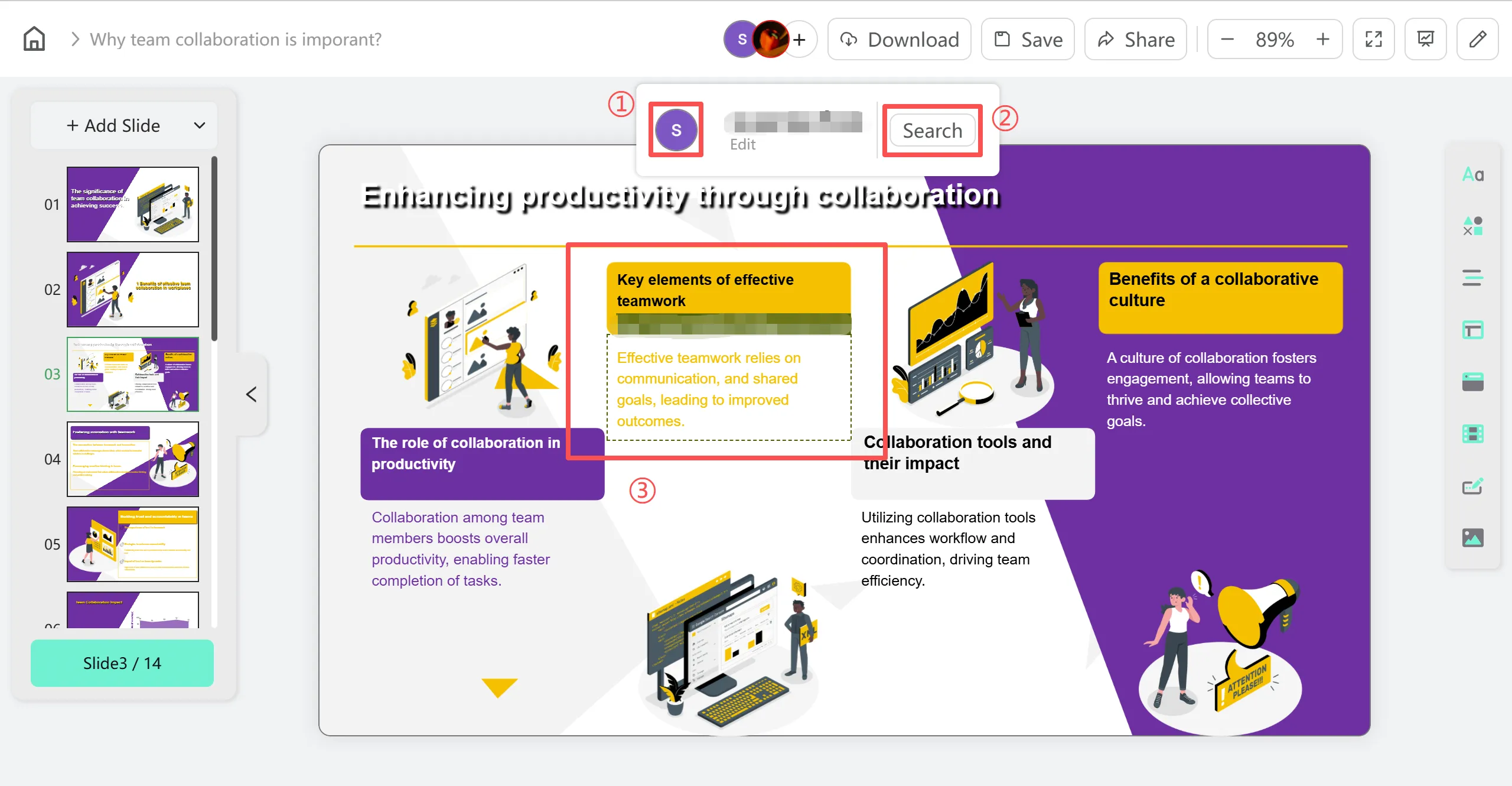Decrease zoom with minus button
Image resolution: width=1512 pixels, height=786 pixels.
[1227, 40]
